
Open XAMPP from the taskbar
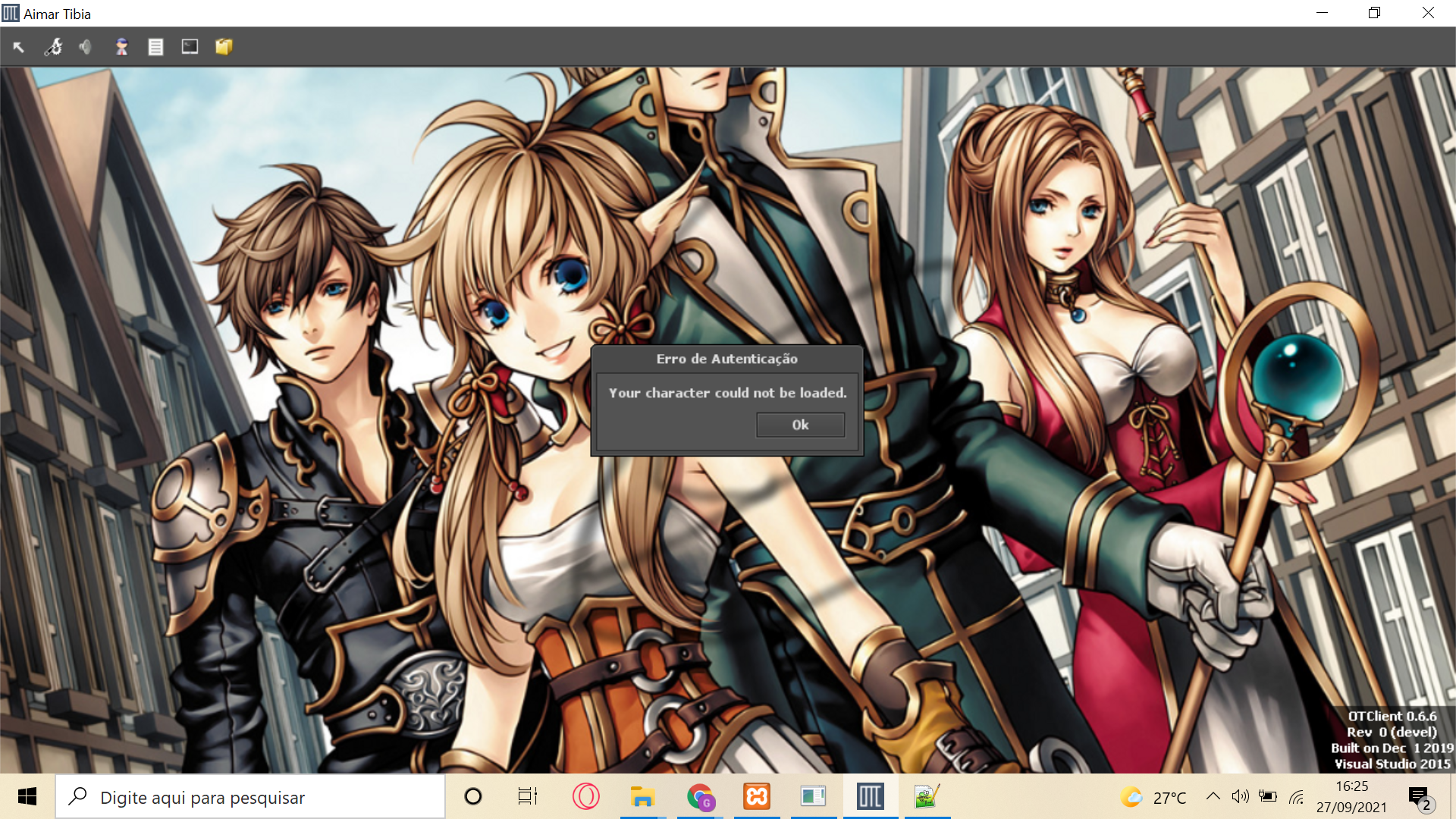(757, 796)
